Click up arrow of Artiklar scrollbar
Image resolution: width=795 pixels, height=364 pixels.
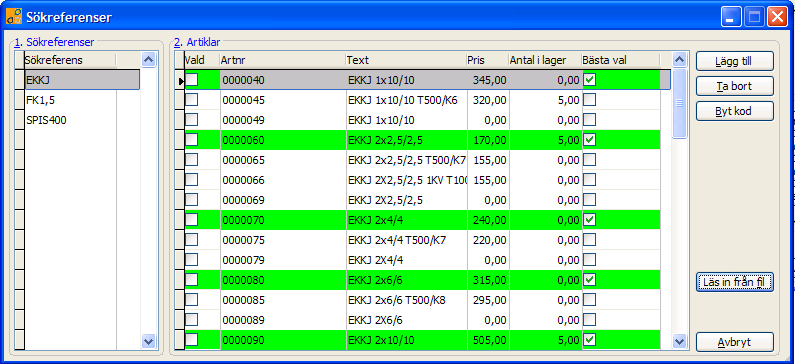679,60
